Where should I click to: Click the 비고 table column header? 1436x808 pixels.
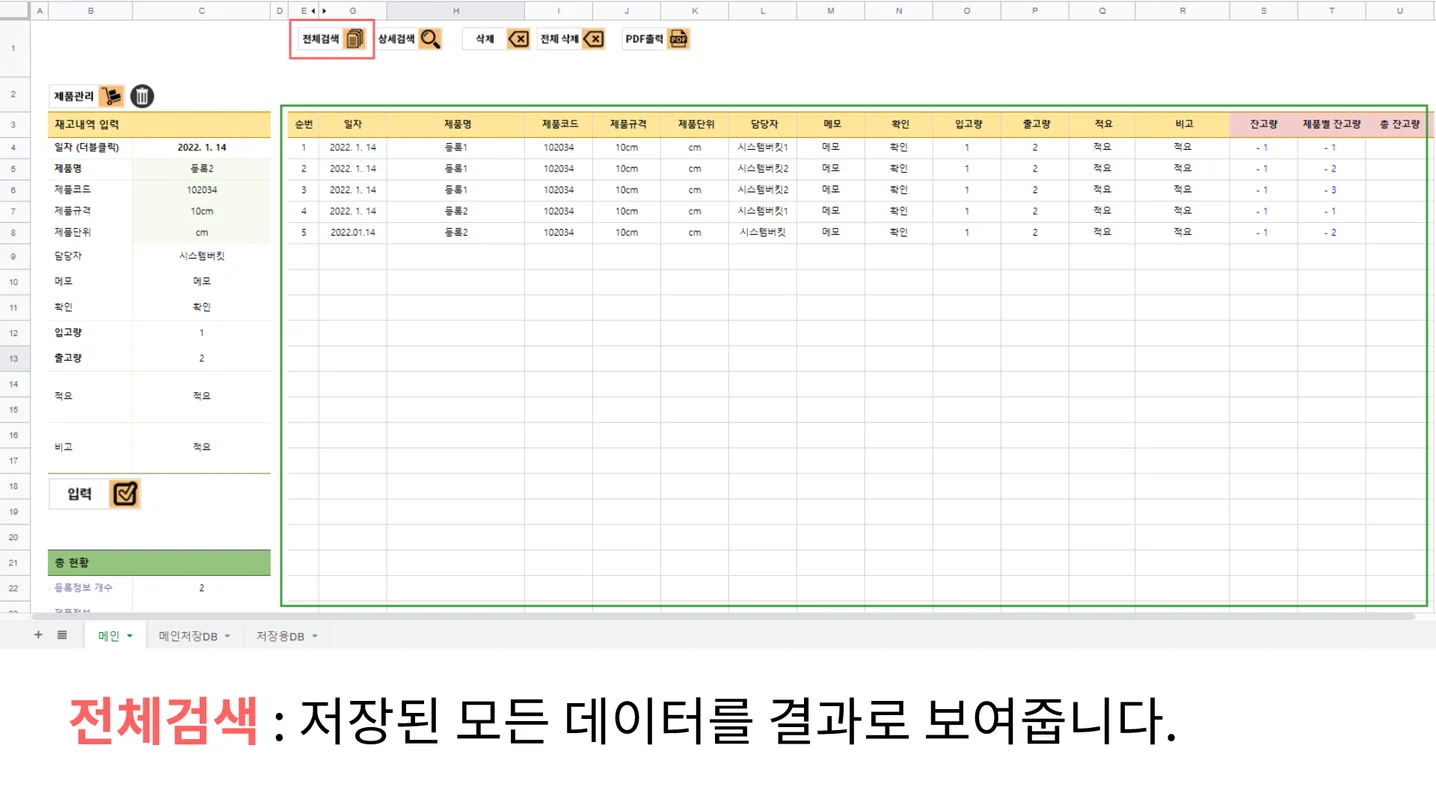tap(1183, 125)
